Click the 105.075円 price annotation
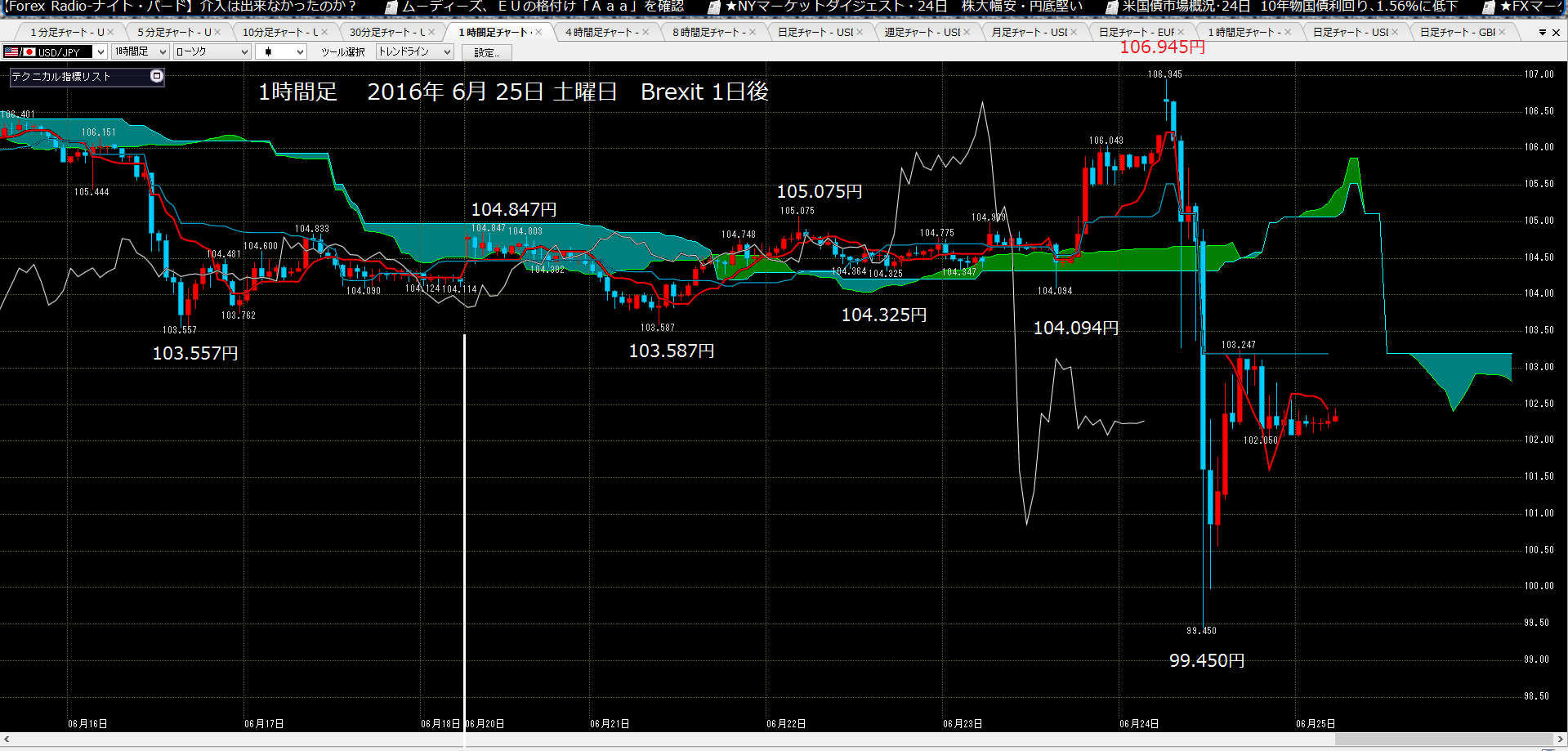Image resolution: width=1568 pixels, height=751 pixels. (x=820, y=191)
